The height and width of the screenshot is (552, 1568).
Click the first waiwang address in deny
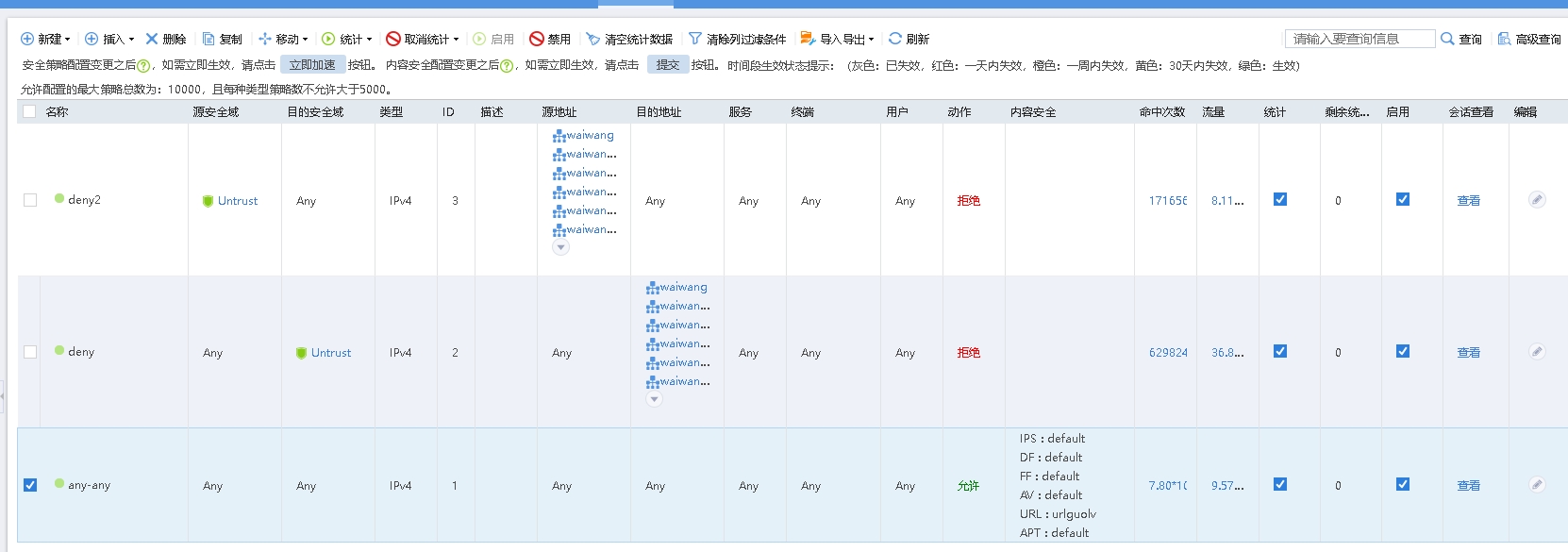click(683, 287)
